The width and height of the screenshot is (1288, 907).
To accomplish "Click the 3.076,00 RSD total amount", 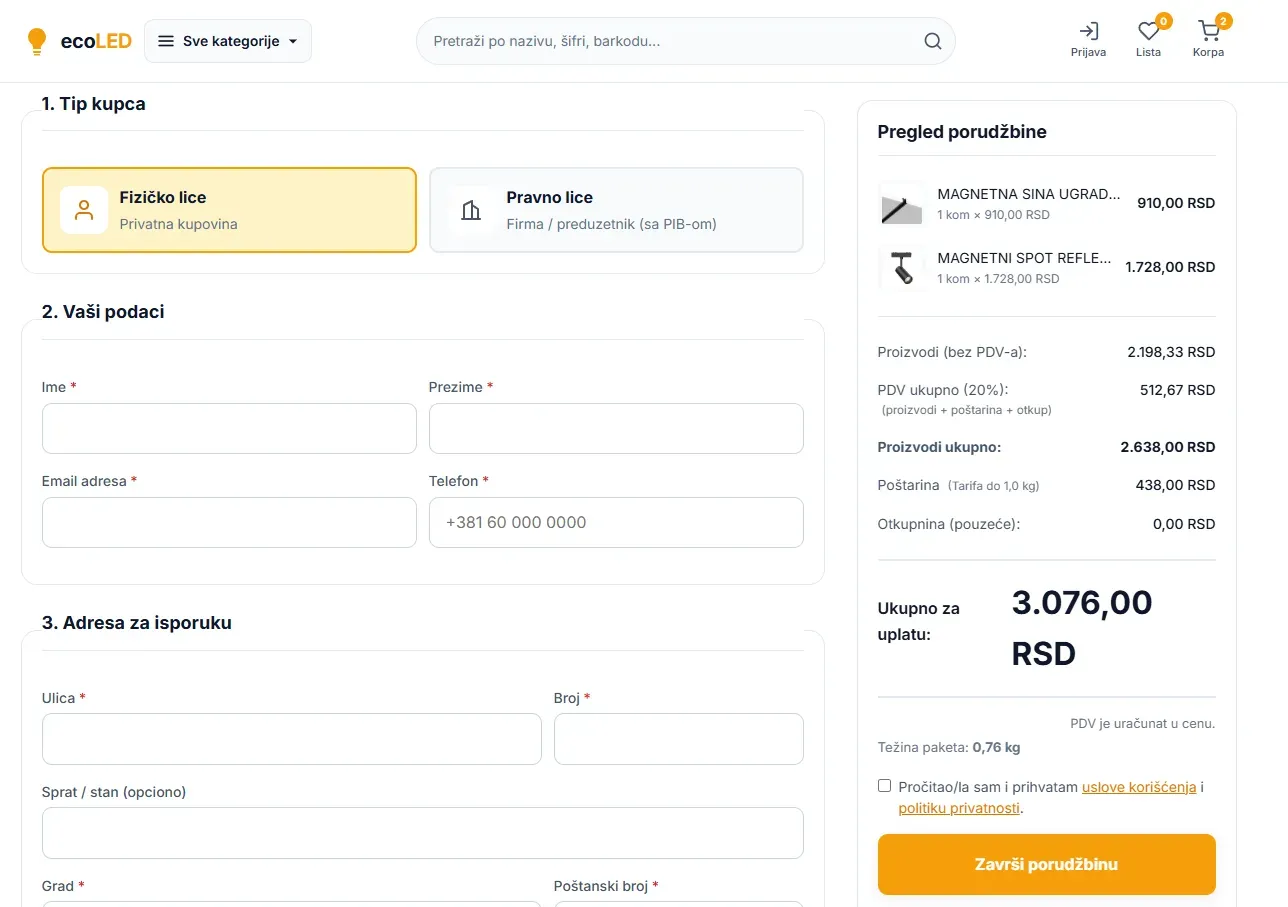I will 1082,628.
